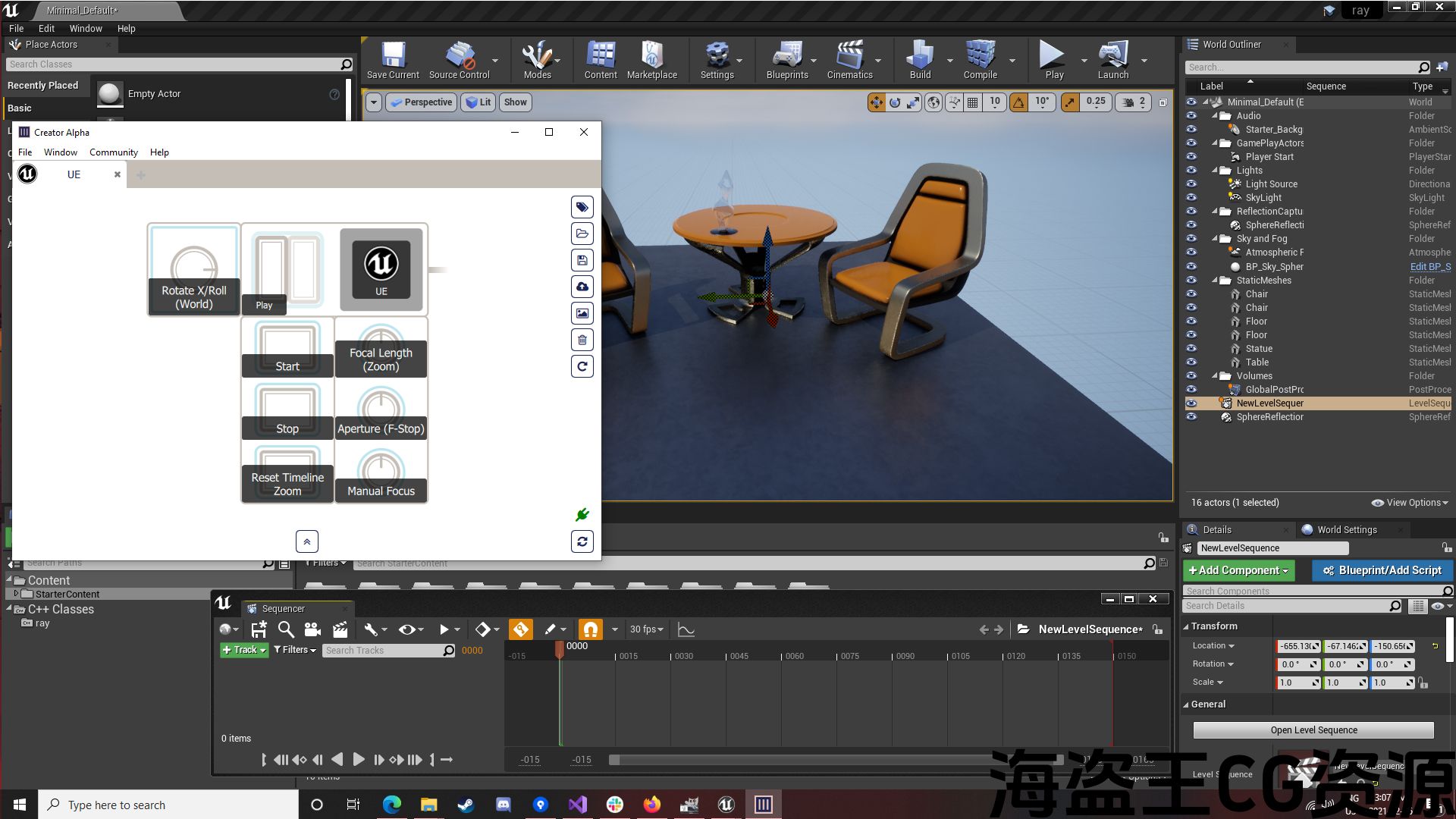Click the cloud upload icon in Creator
Viewport: 1456px width, 819px height.
(x=582, y=287)
